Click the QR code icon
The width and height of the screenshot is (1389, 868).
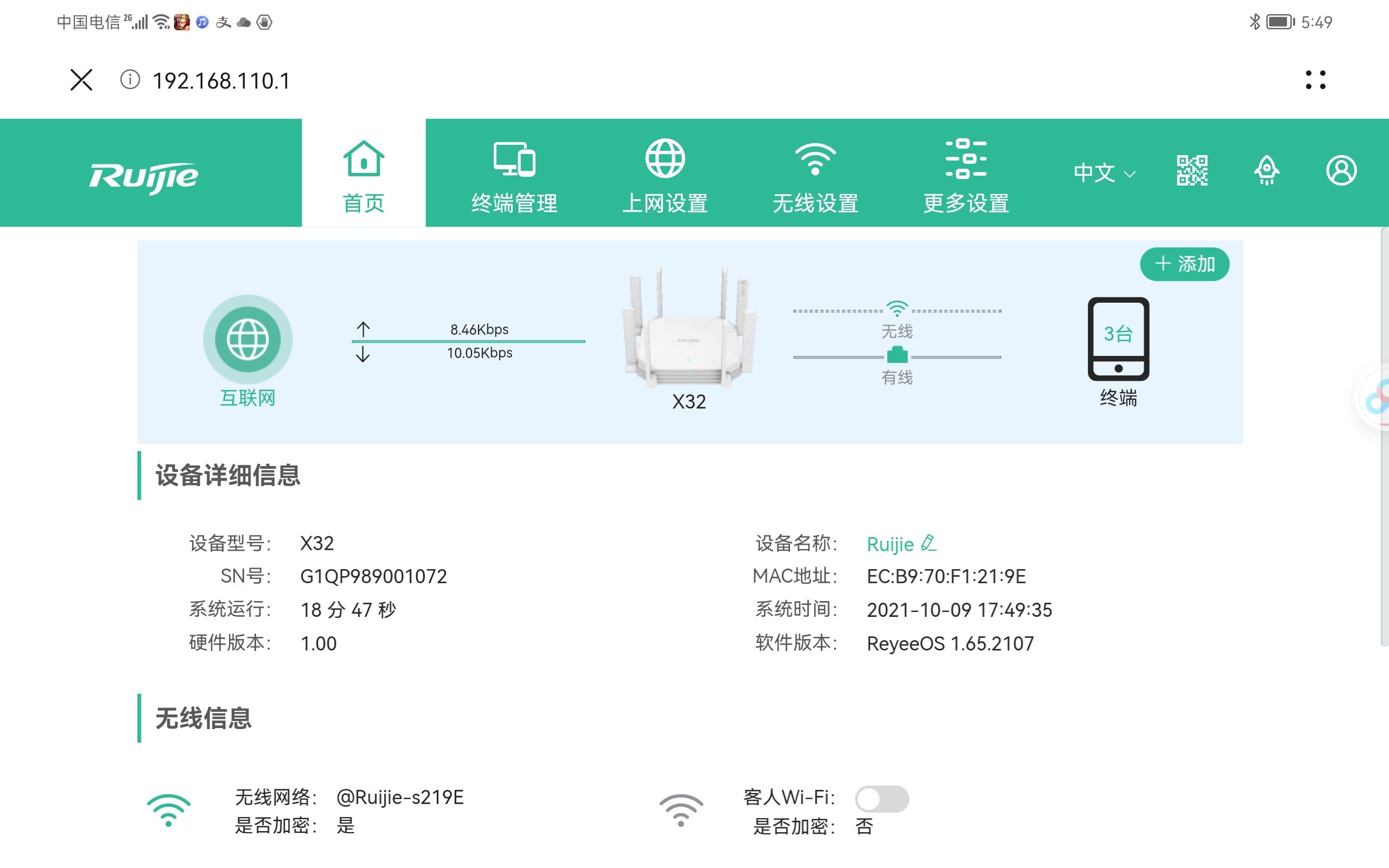point(1192,170)
